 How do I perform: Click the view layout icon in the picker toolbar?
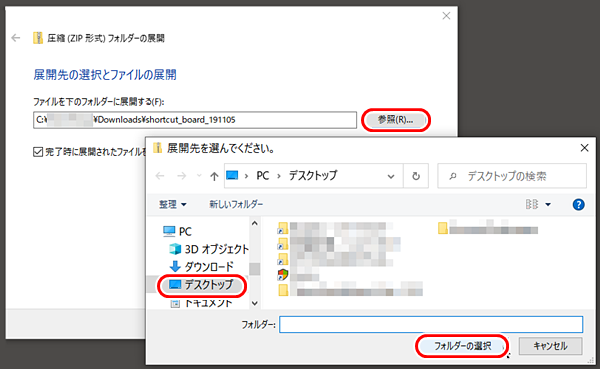pyautogui.click(x=532, y=204)
